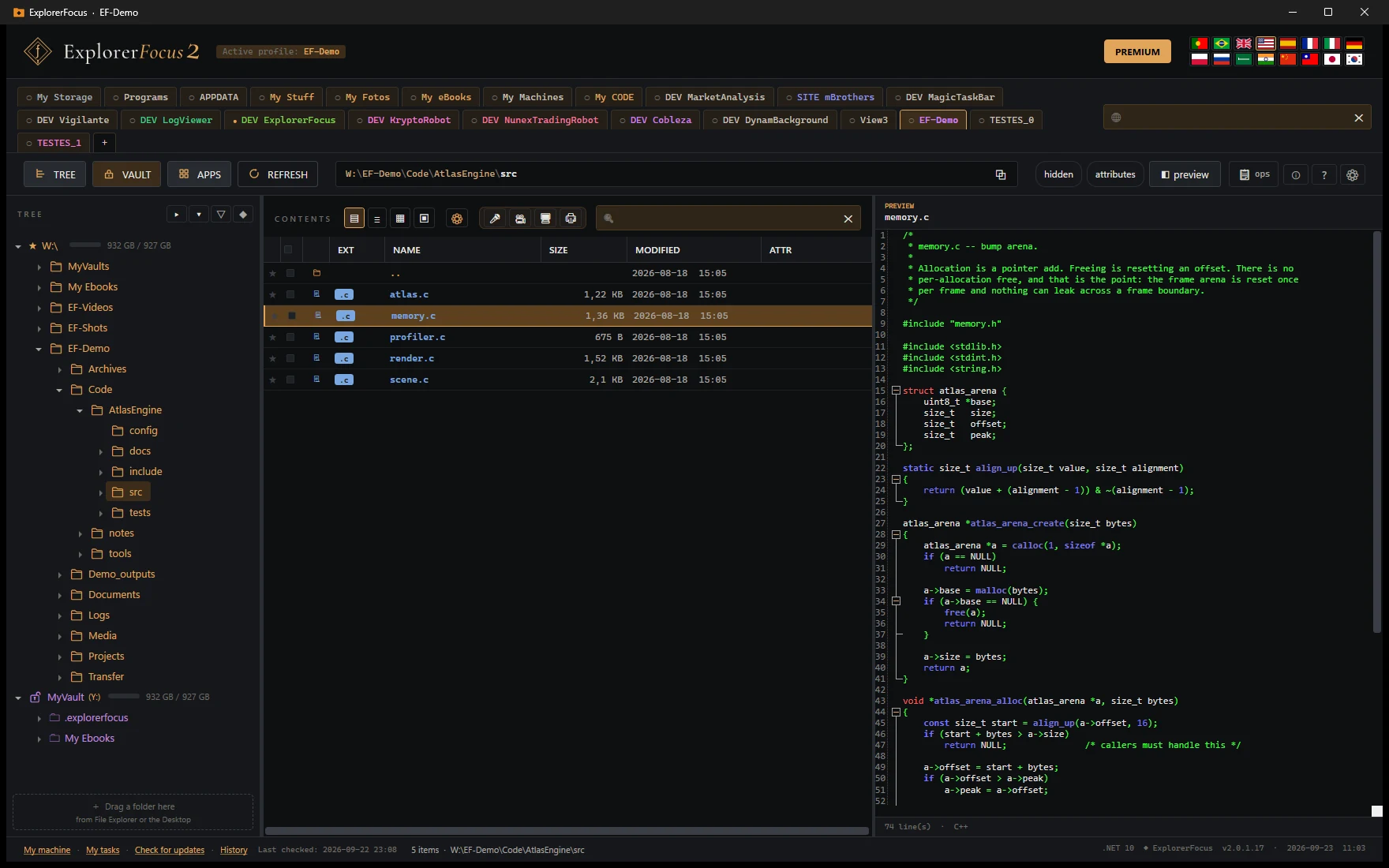Open the contents options gear-flower icon

point(457,219)
